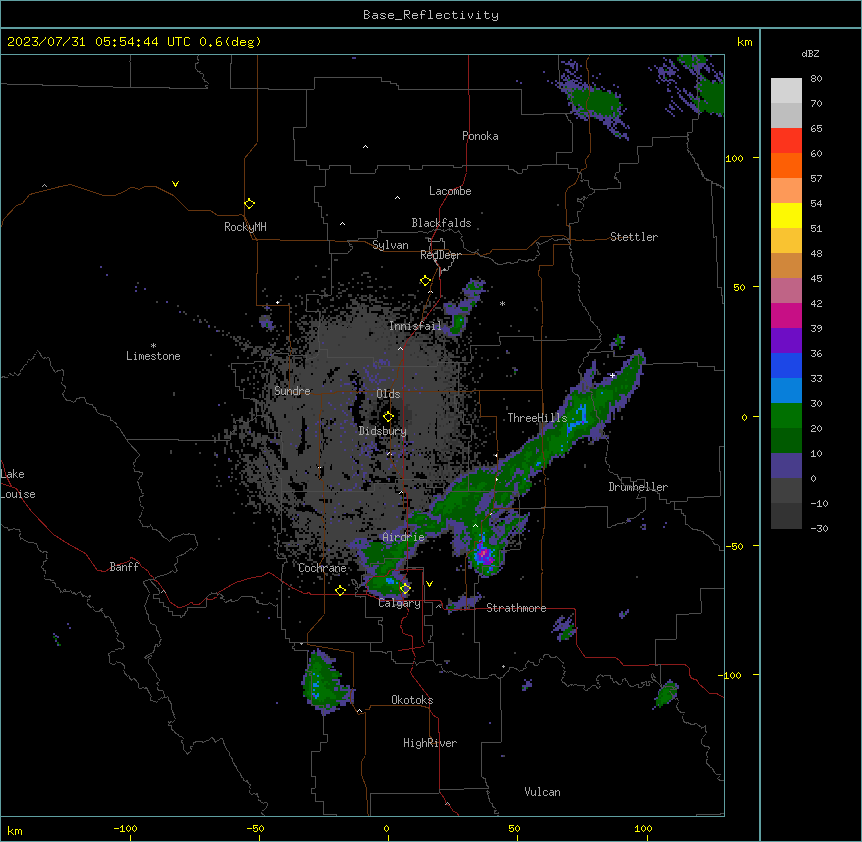Select the yellow swatch between 54 and 51 dBZ
862x842 pixels.
pyautogui.click(x=786, y=215)
